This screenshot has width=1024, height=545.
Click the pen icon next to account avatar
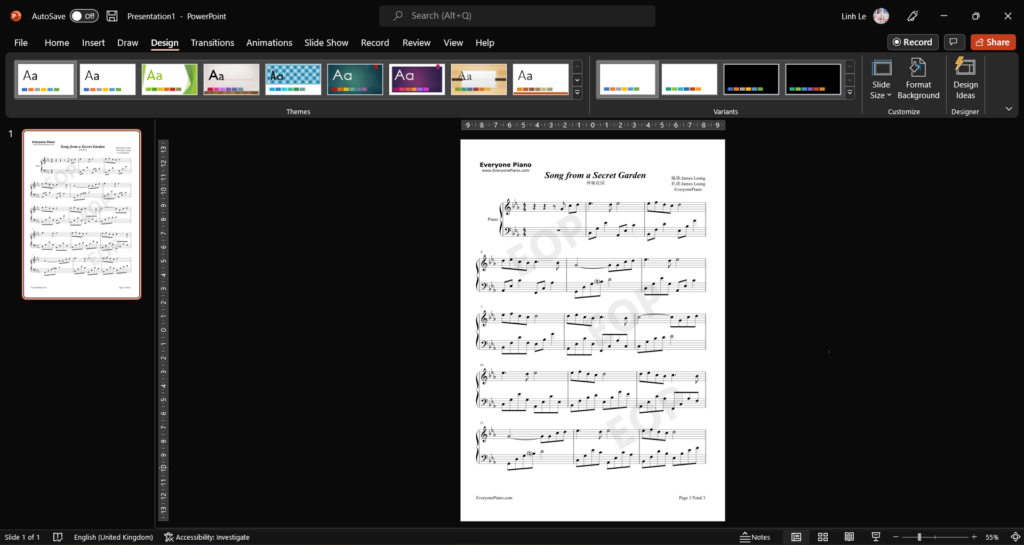coord(913,16)
